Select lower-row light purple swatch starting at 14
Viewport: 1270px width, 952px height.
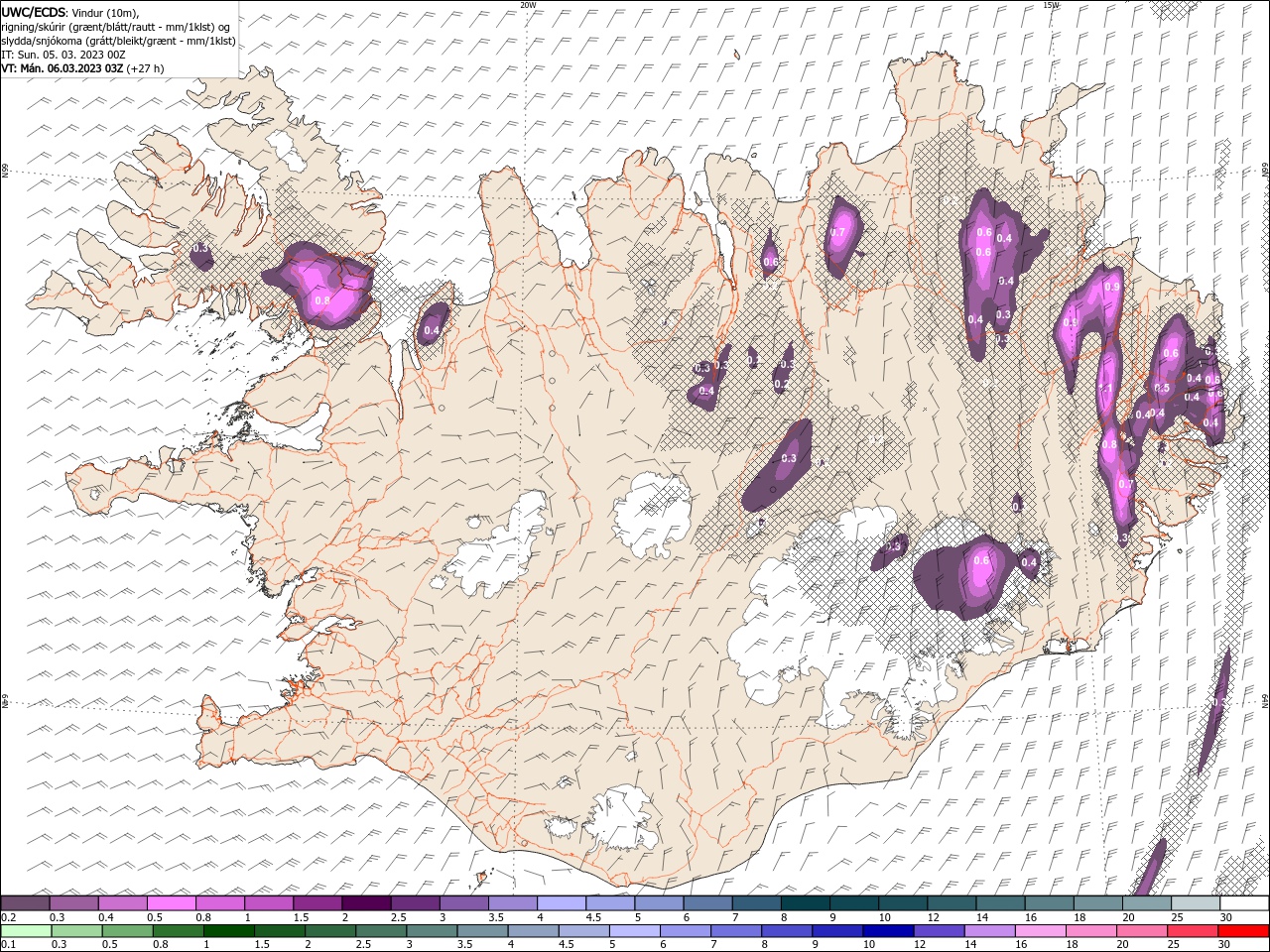point(988,931)
